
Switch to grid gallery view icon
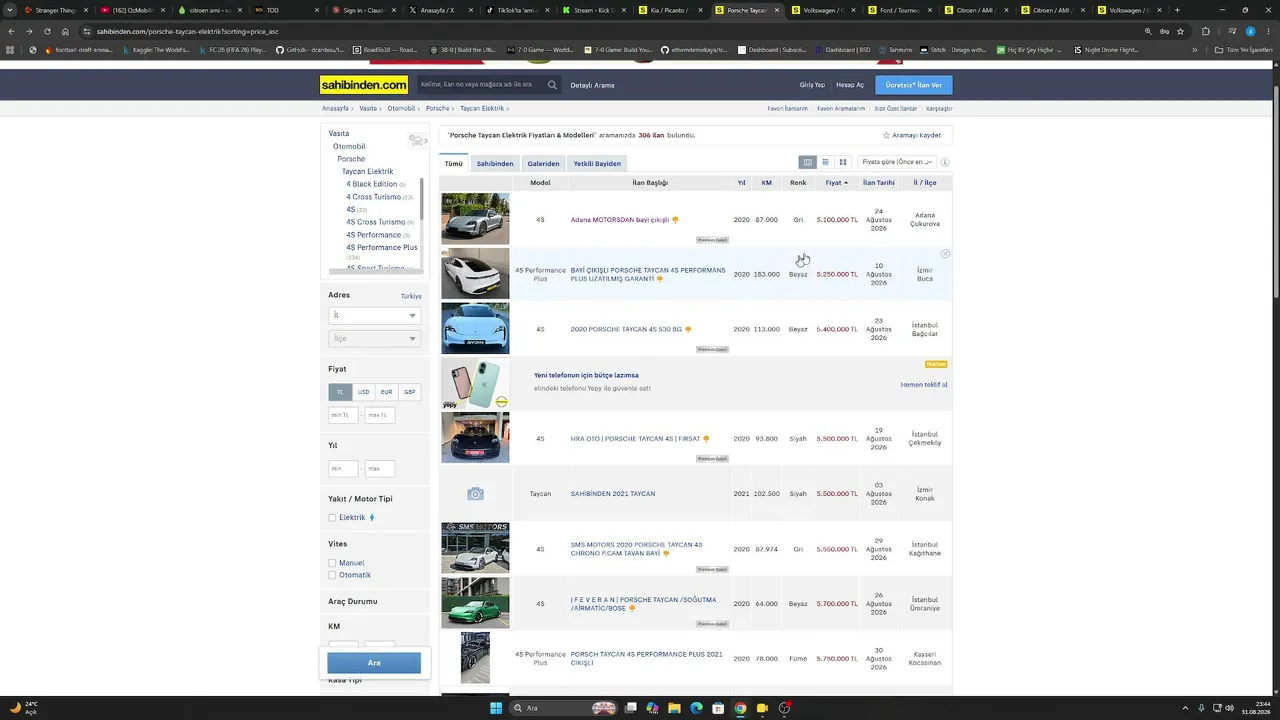pyautogui.click(x=843, y=162)
